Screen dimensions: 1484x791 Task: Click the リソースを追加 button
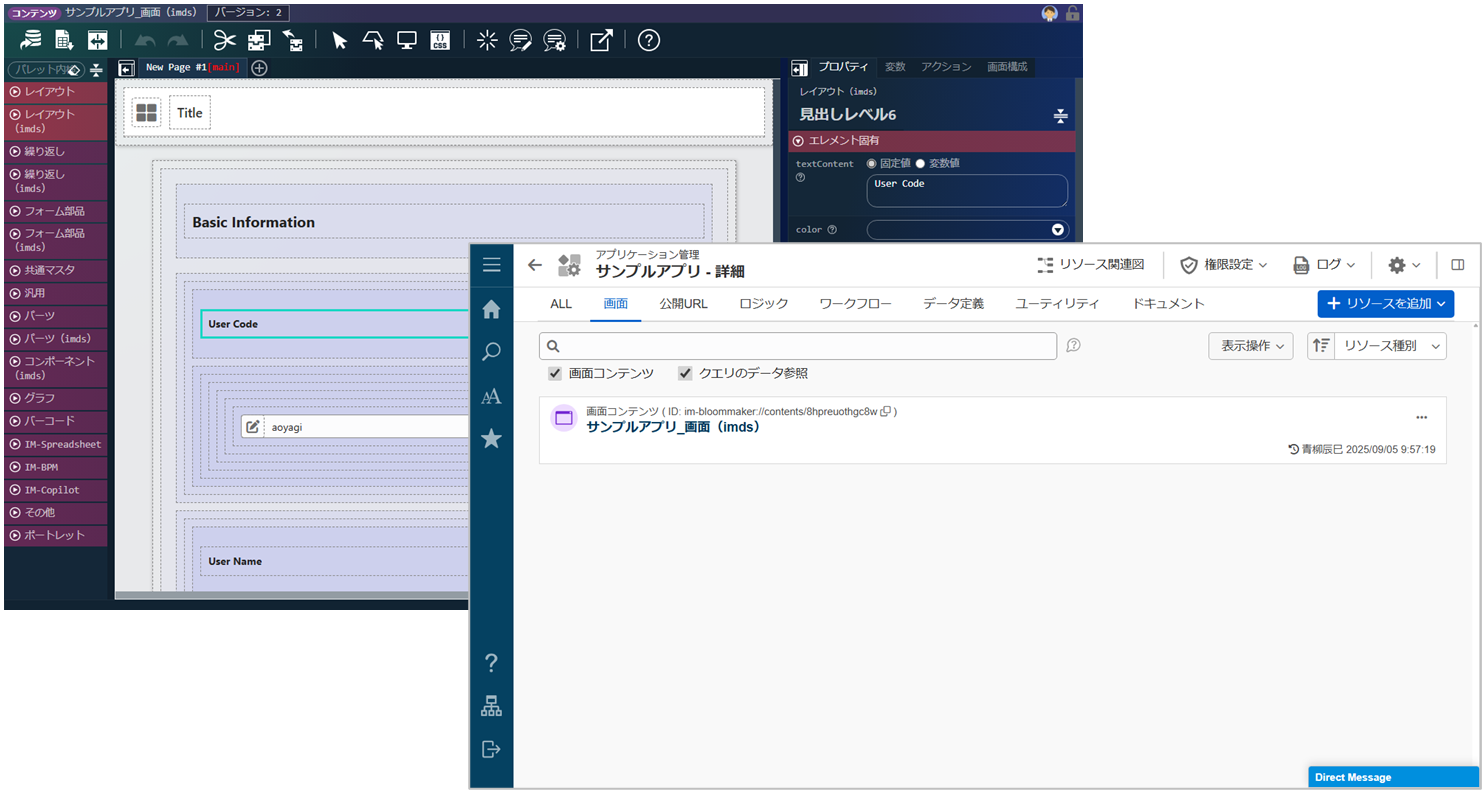(x=1385, y=303)
